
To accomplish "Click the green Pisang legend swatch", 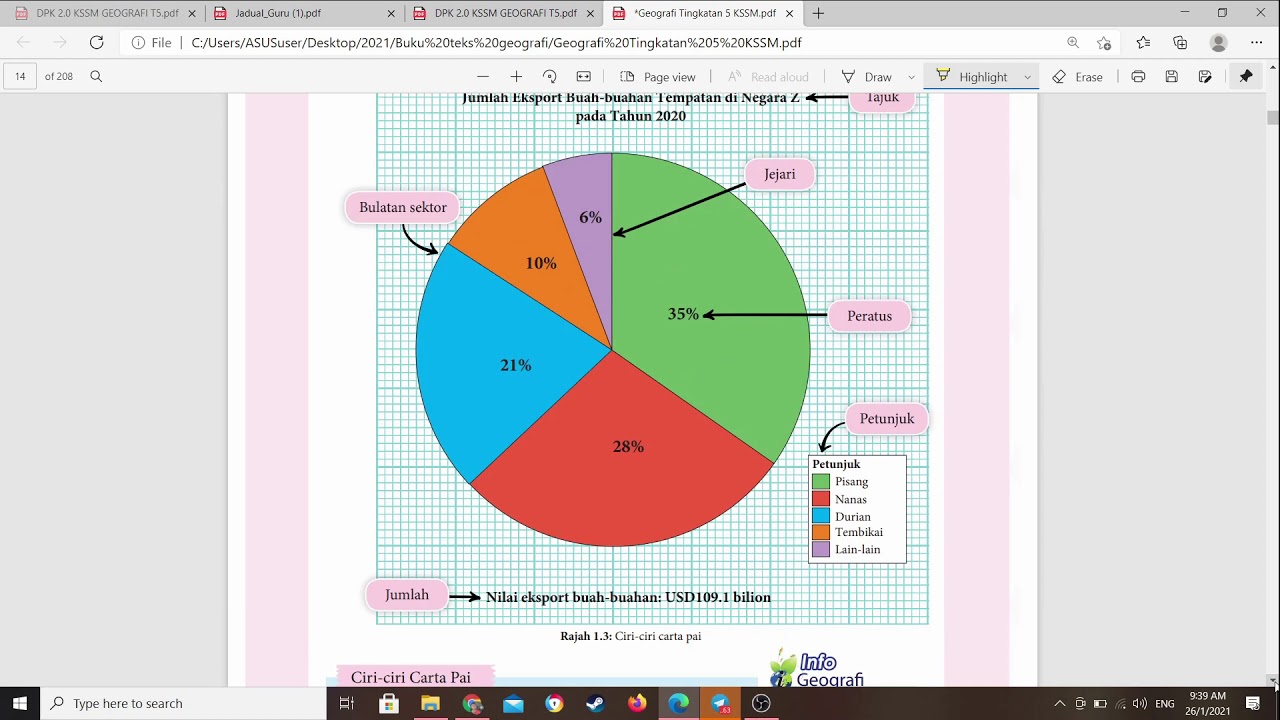I will tap(821, 482).
